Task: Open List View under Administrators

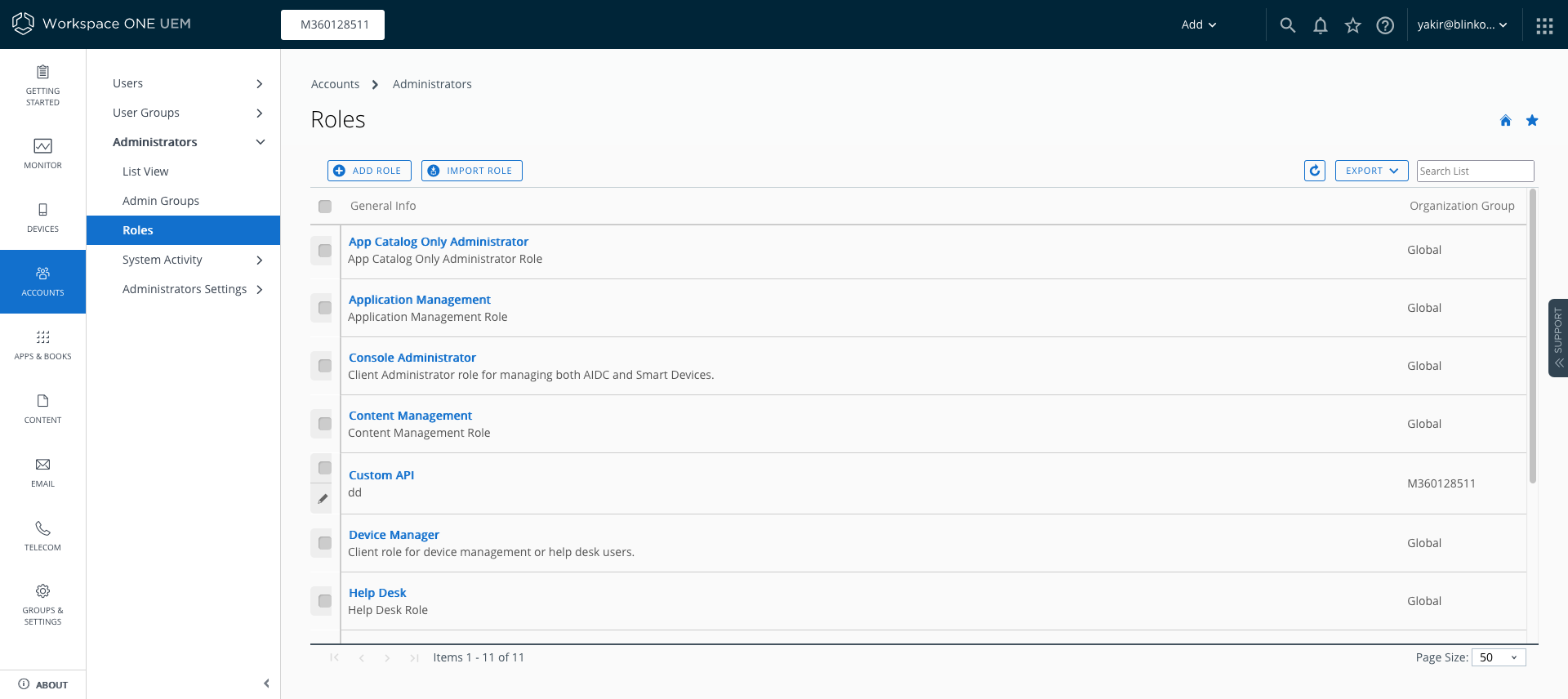Action: pyautogui.click(x=145, y=171)
